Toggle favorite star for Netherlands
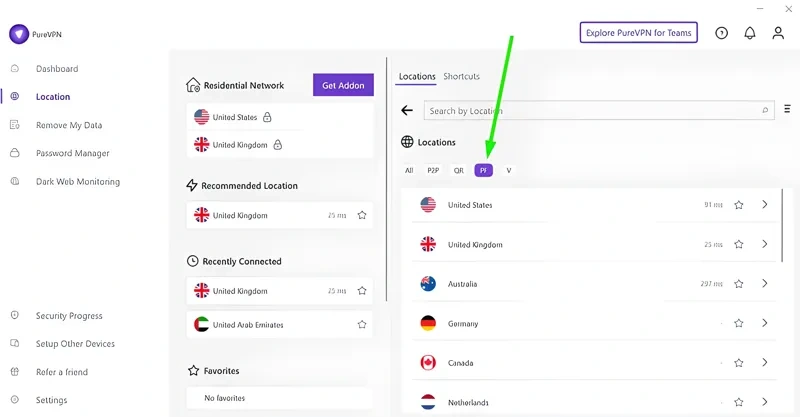 click(738, 402)
